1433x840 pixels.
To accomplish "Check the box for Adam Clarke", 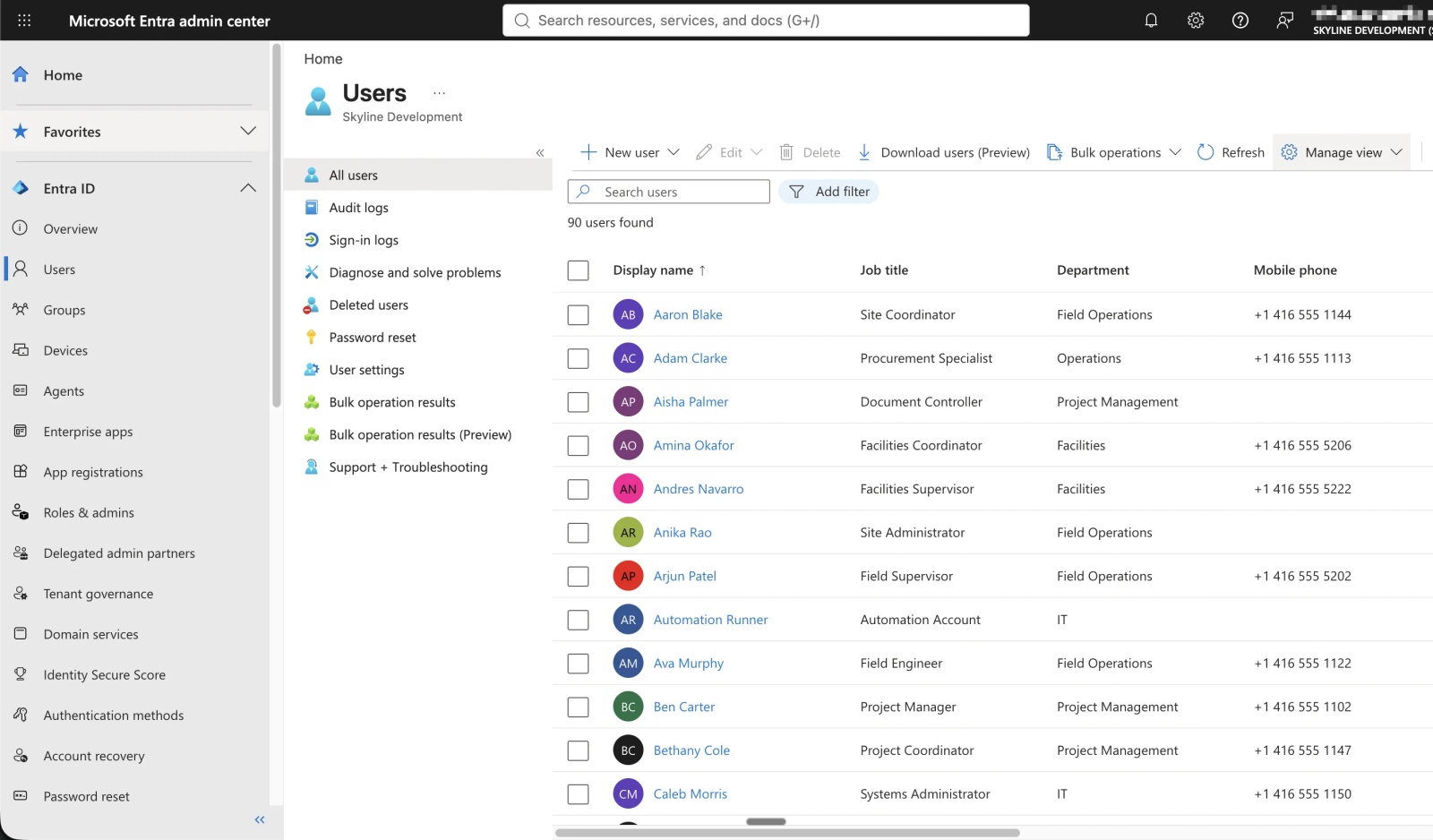I will point(579,358).
